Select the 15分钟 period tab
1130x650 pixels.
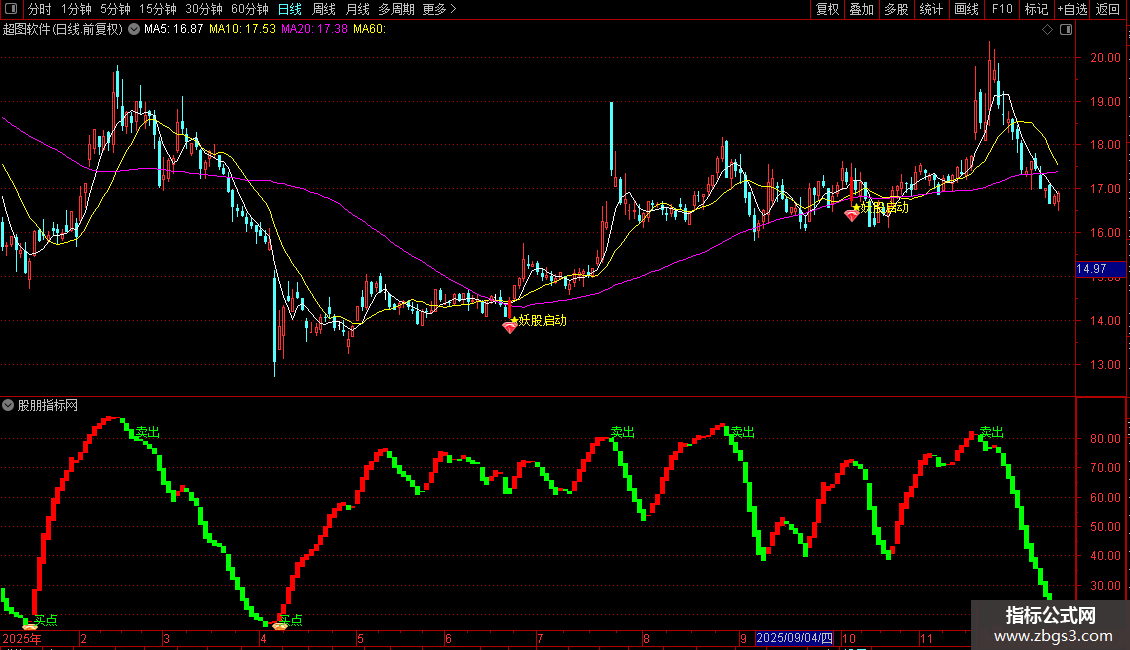click(158, 9)
